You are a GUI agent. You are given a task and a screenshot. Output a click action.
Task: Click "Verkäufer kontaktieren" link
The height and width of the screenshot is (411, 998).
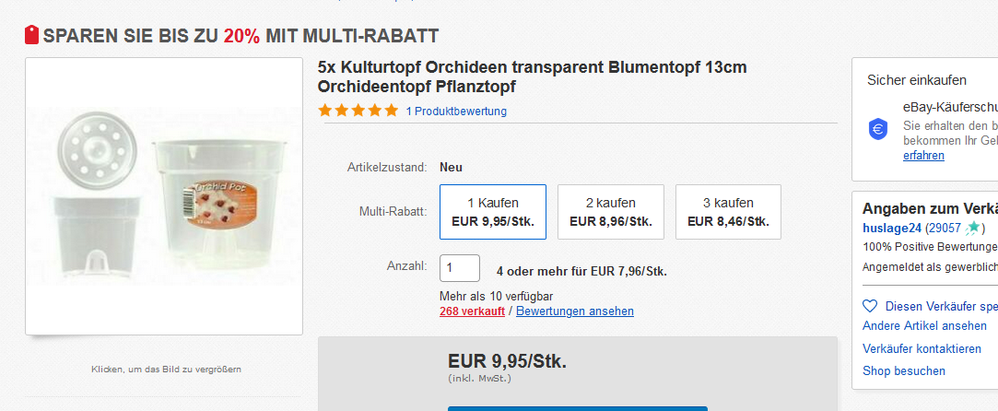921,349
